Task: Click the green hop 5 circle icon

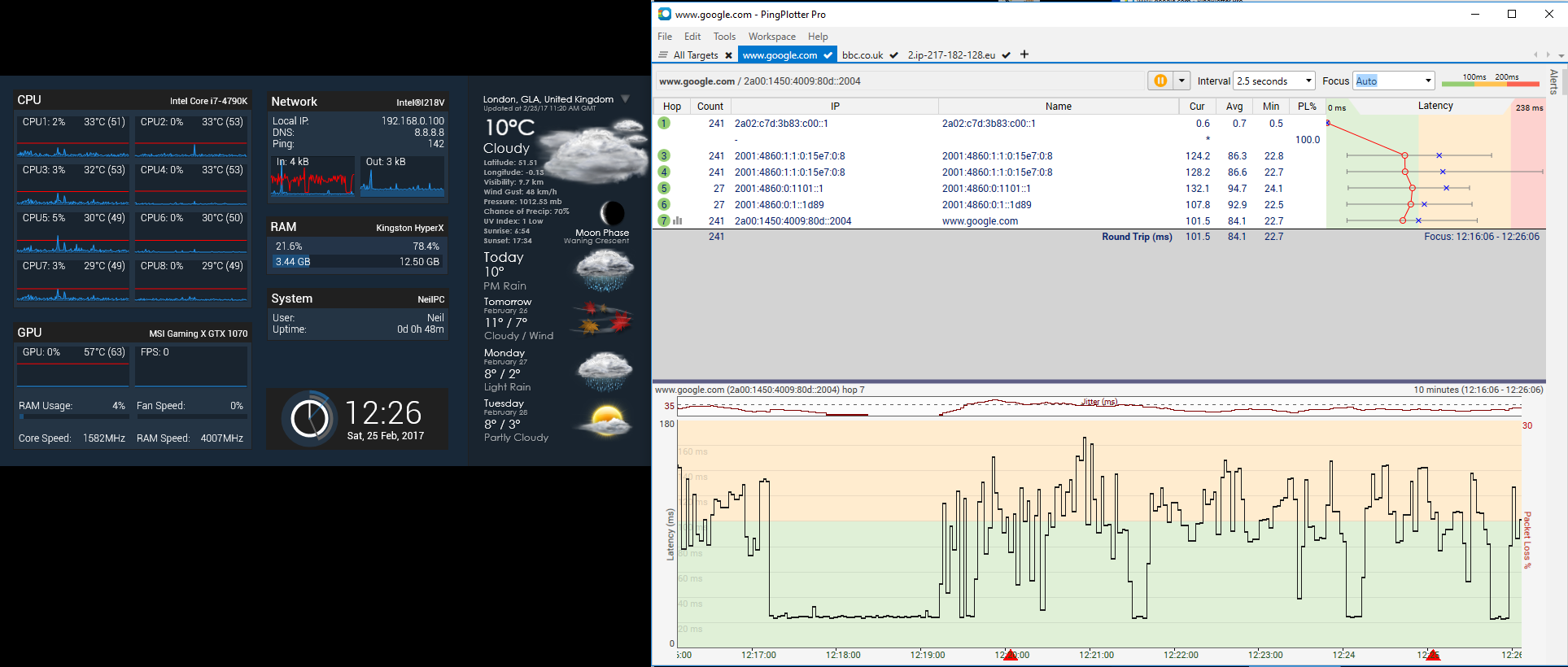Action: (x=664, y=189)
